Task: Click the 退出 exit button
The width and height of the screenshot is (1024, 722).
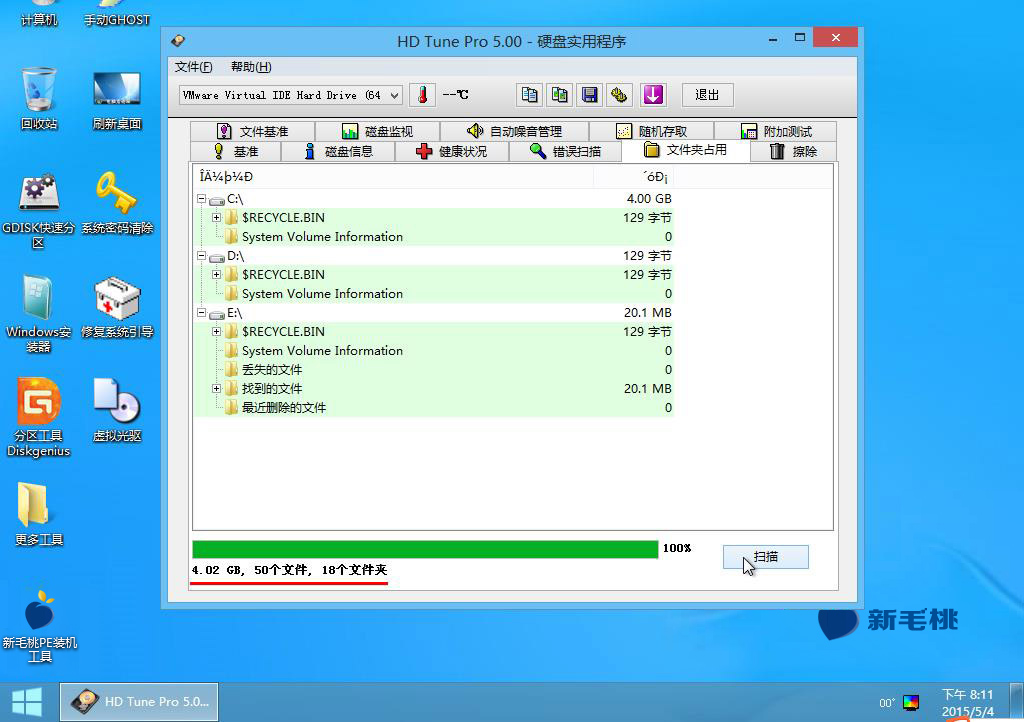Action: tap(707, 95)
